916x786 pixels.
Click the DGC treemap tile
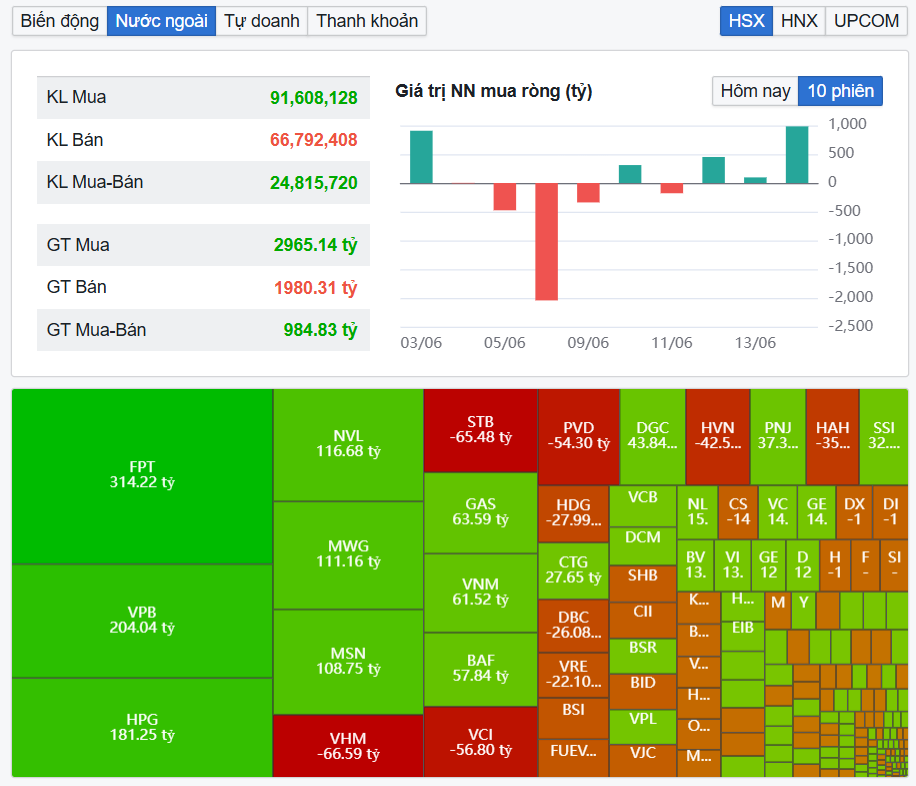(653, 437)
